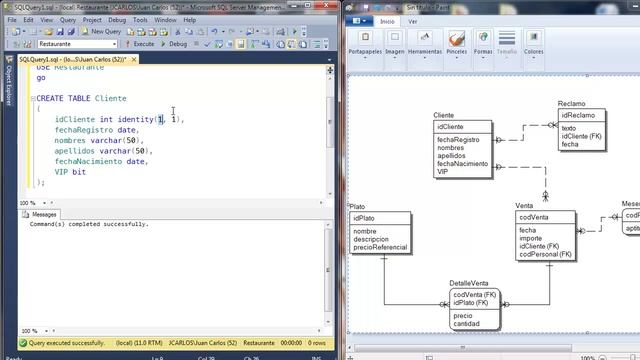This screenshot has height=360, width=640.
Task: Open the Restaurante database dropdown
Action: tap(114, 44)
